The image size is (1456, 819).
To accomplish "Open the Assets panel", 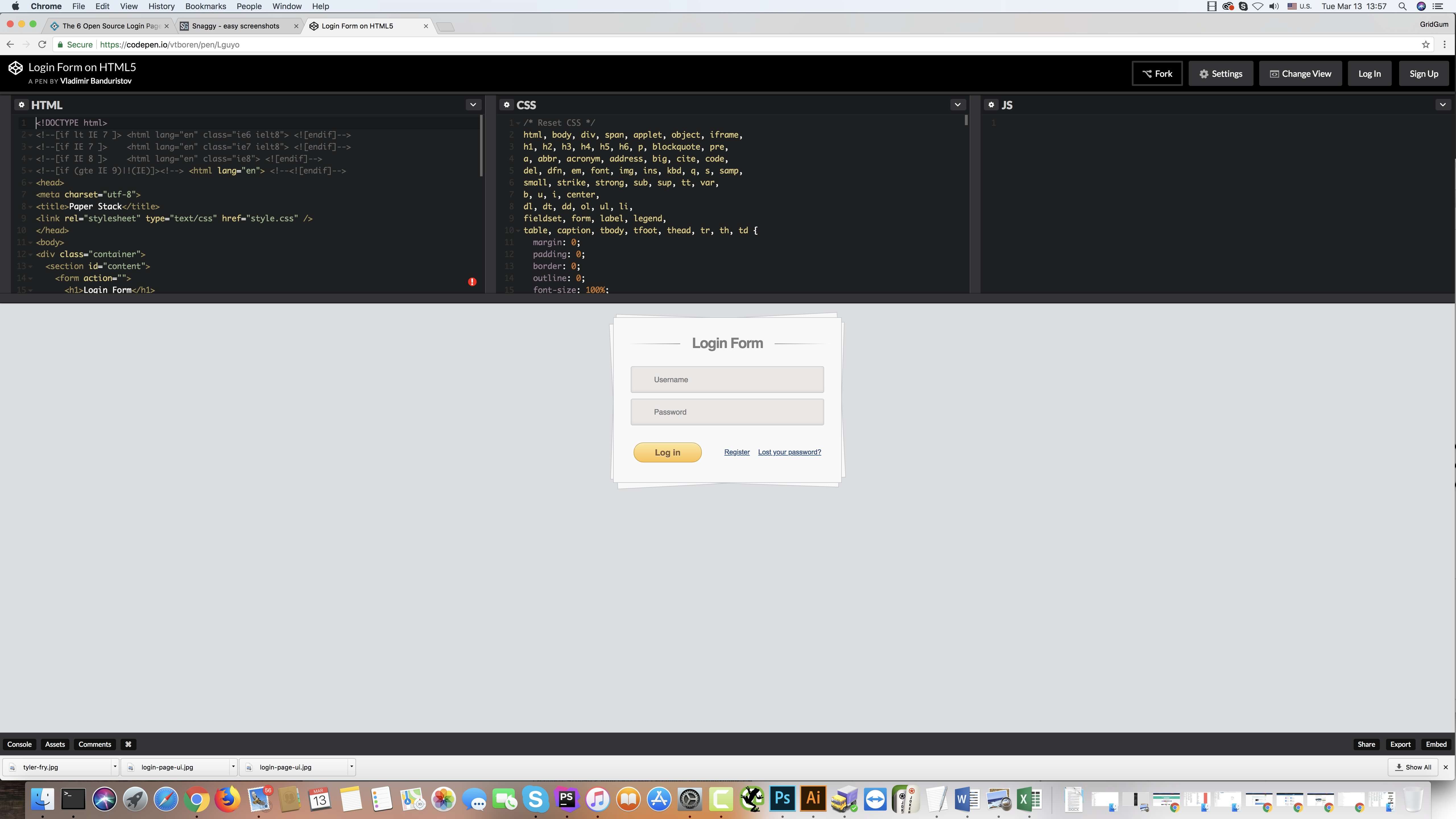I will [55, 744].
